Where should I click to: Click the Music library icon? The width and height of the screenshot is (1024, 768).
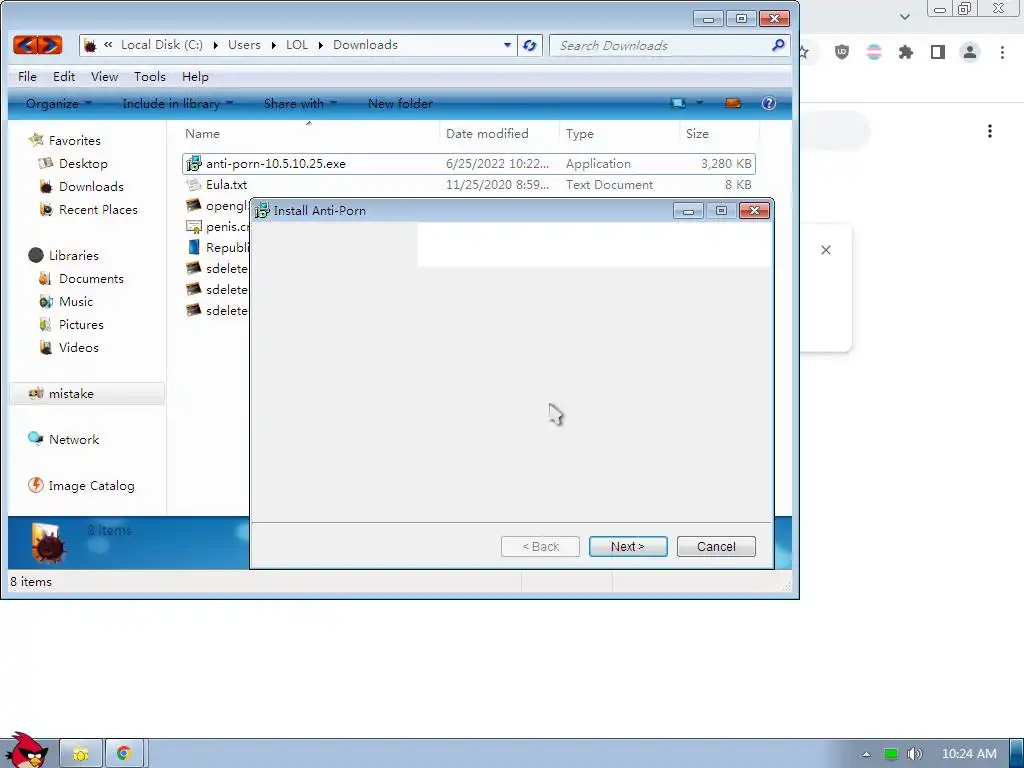(46, 301)
